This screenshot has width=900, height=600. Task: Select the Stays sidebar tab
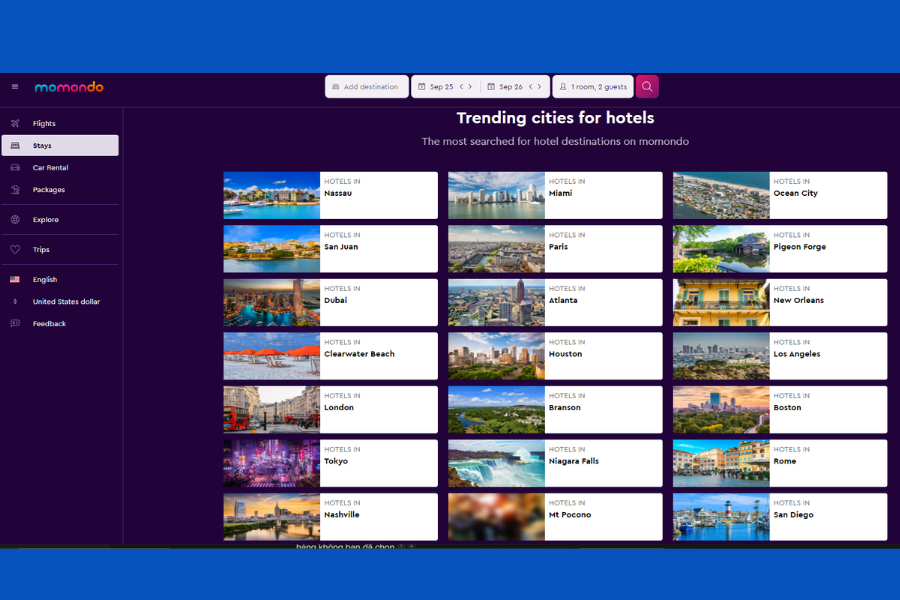60,146
